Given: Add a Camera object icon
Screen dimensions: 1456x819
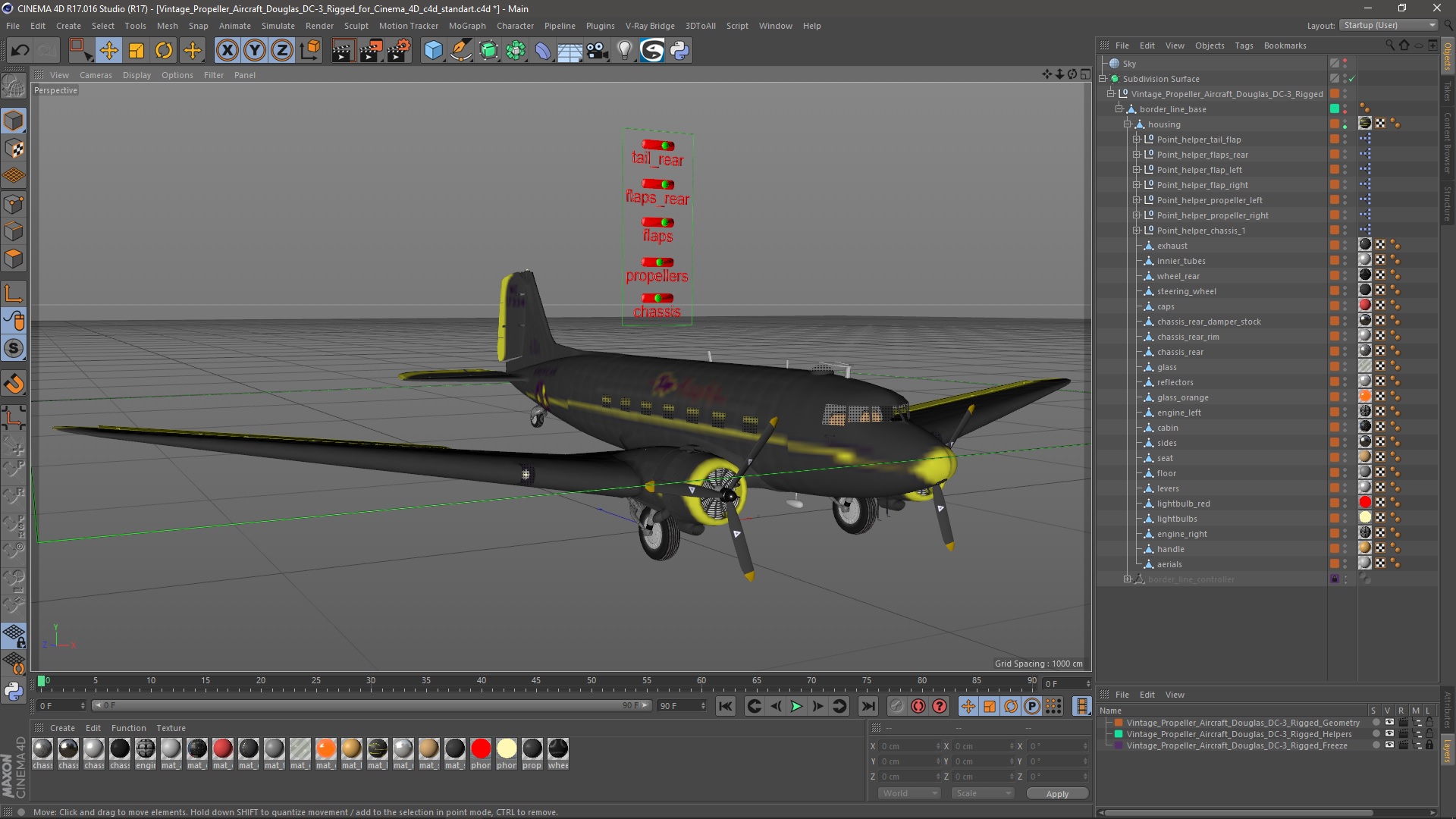Looking at the screenshot, I should click(598, 51).
